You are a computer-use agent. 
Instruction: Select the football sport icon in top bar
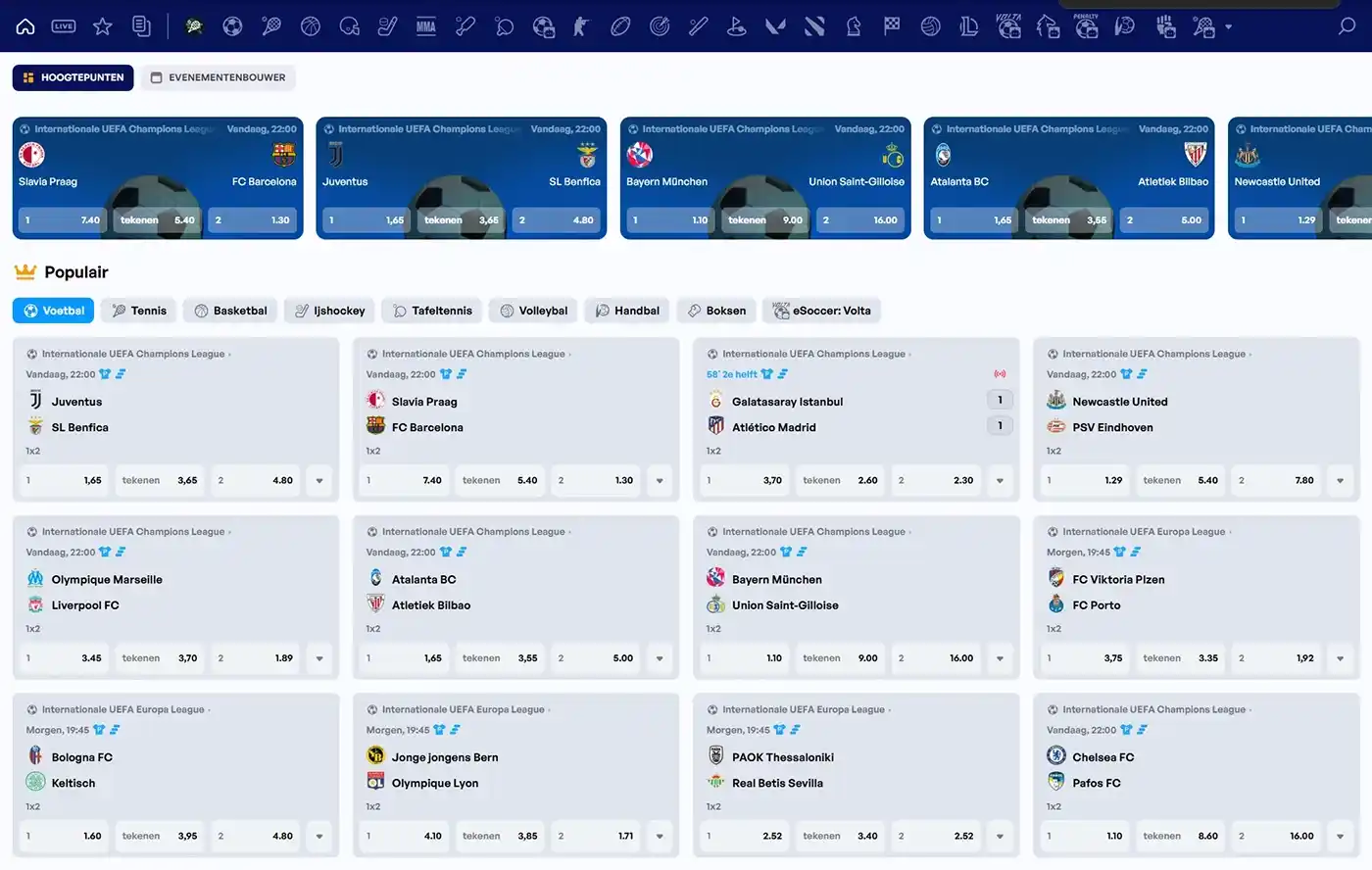(232, 26)
